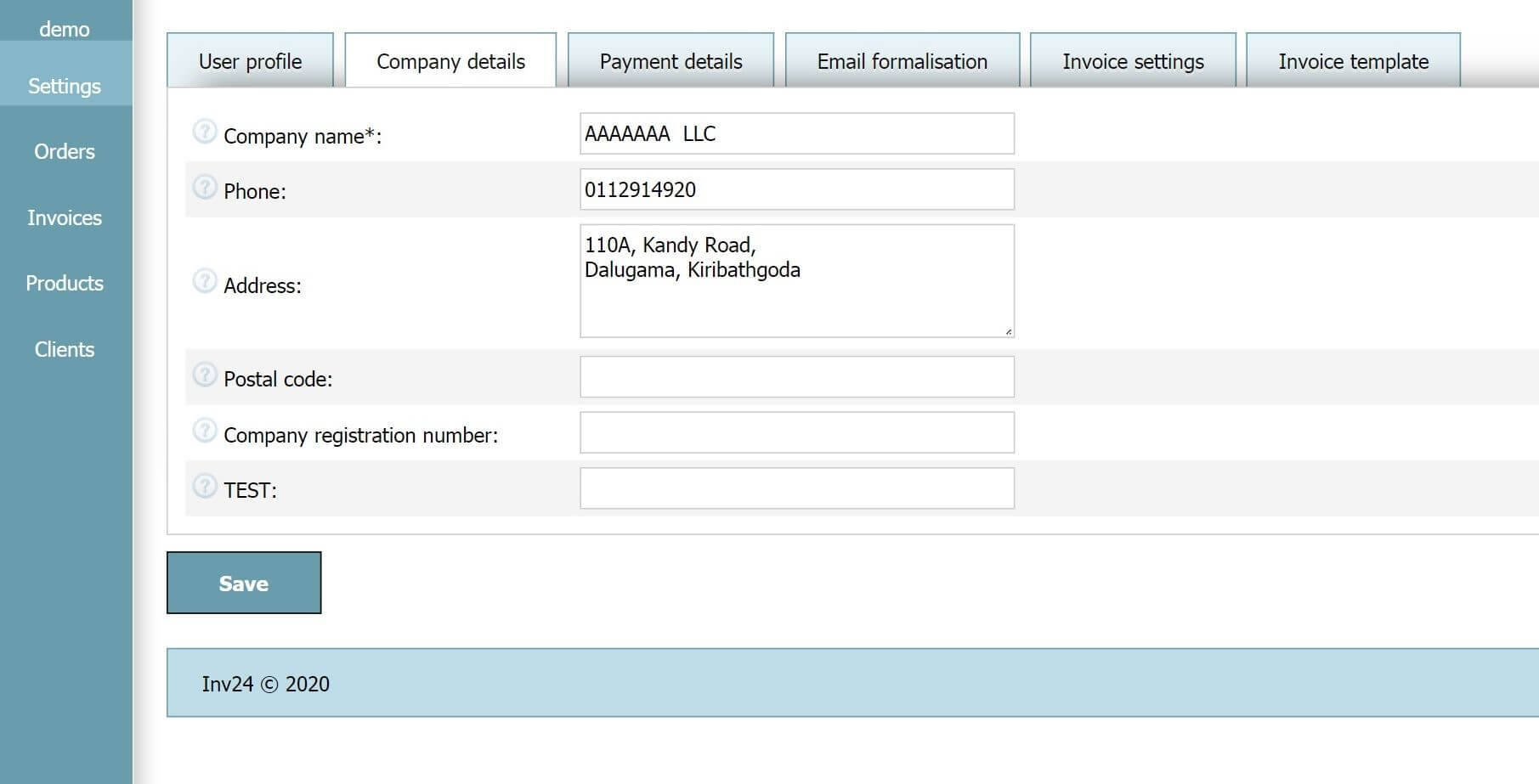1539x784 pixels.
Task: Select the Company details tab
Action: pos(450,60)
